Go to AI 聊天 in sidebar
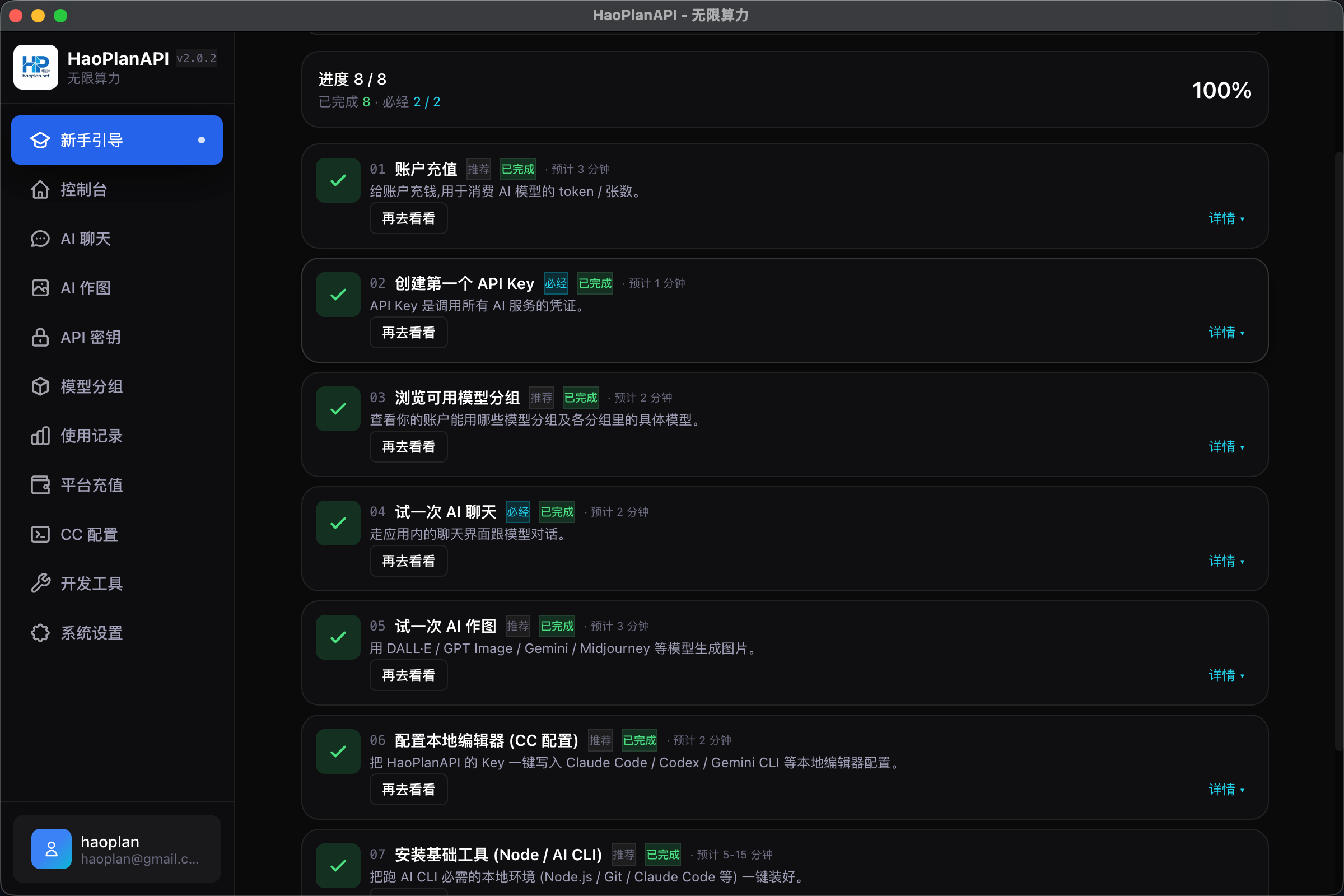1344x896 pixels. [x=117, y=239]
